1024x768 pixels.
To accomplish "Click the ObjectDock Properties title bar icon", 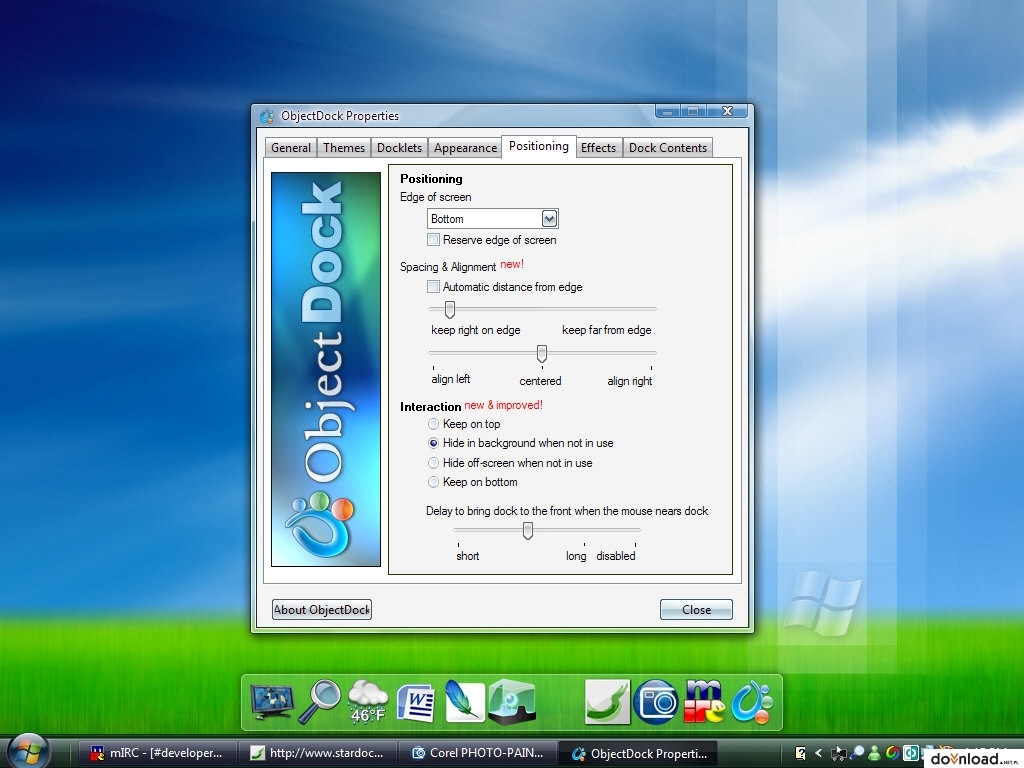I will 266,116.
